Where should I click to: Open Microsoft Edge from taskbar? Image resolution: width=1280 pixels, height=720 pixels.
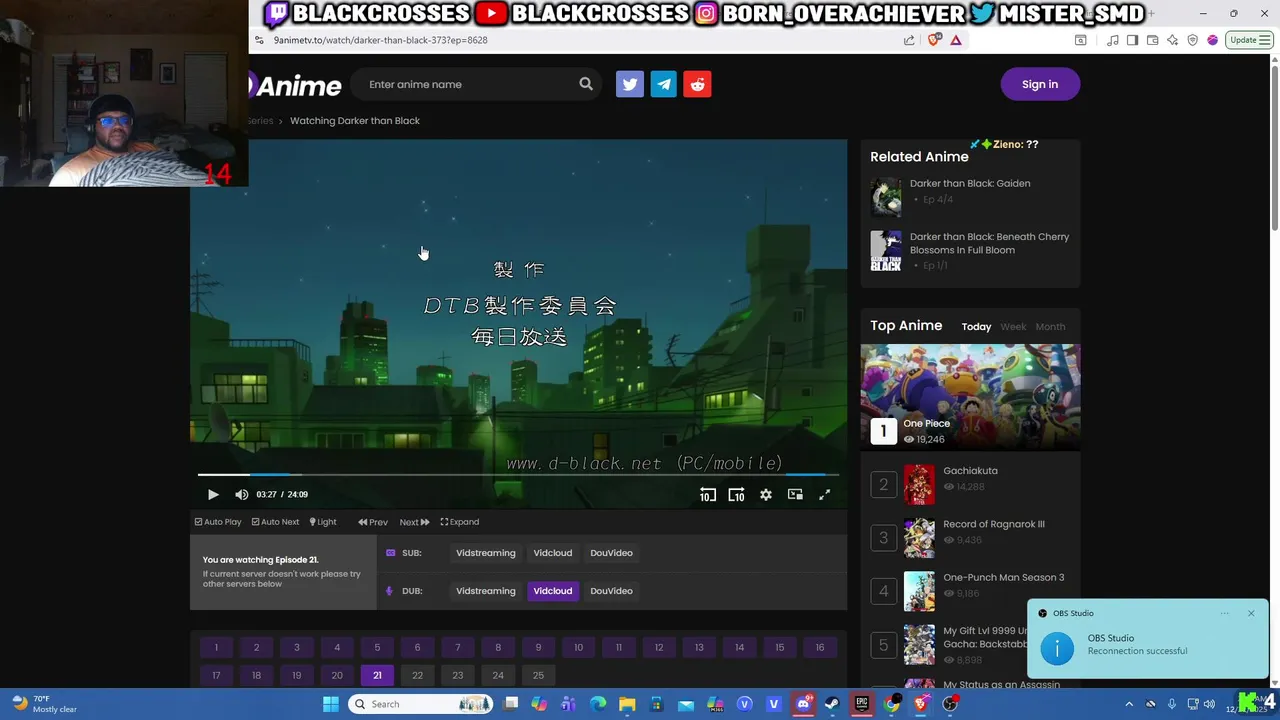click(598, 704)
